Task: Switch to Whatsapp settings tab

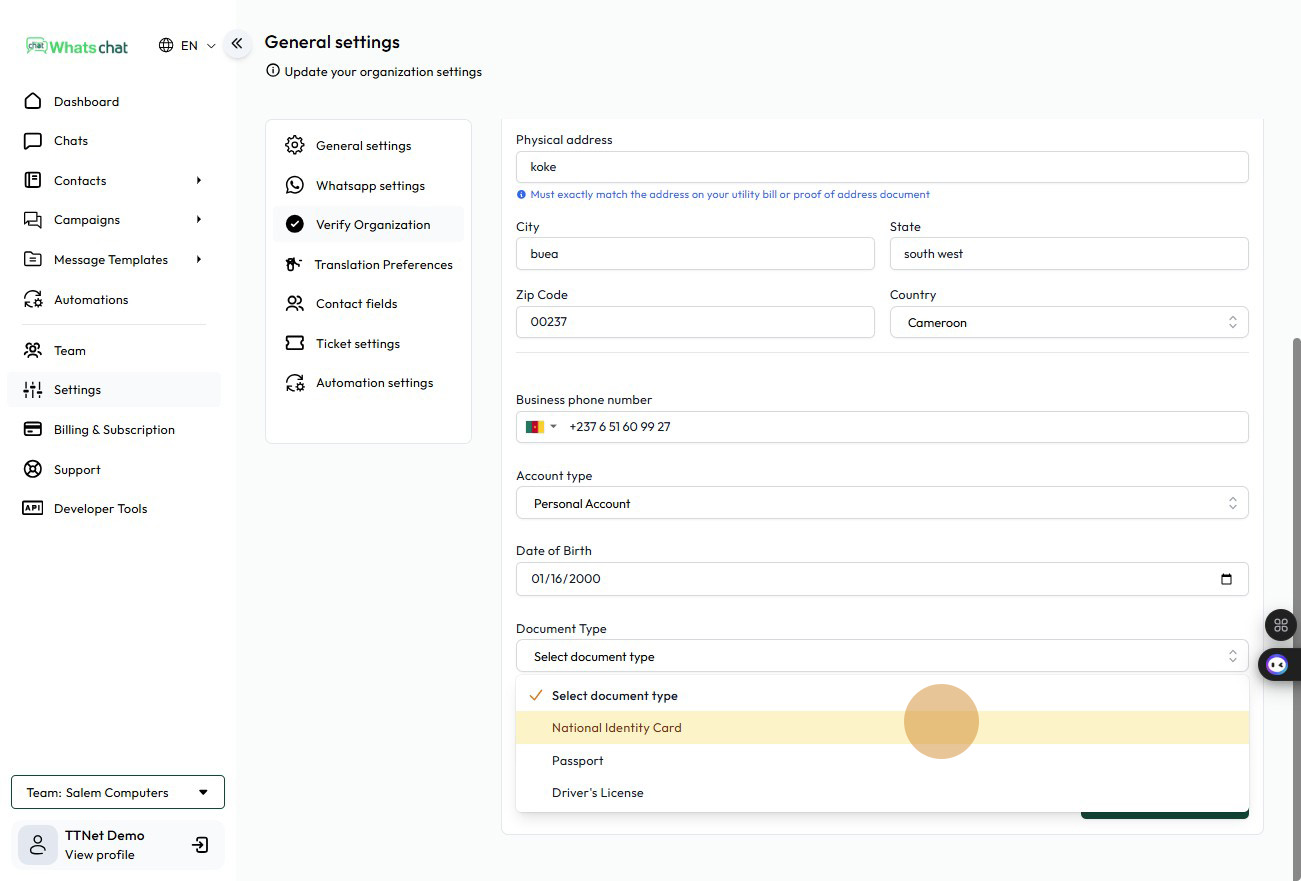Action: click(x=369, y=186)
